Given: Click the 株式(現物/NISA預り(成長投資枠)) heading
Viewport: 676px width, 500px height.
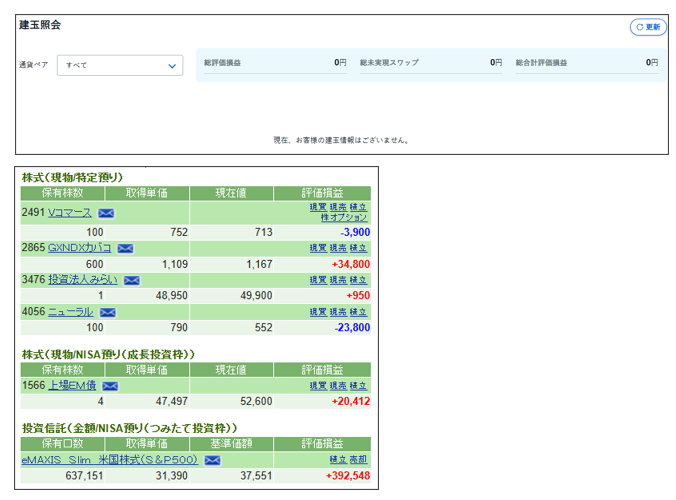Looking at the screenshot, I should (108, 354).
